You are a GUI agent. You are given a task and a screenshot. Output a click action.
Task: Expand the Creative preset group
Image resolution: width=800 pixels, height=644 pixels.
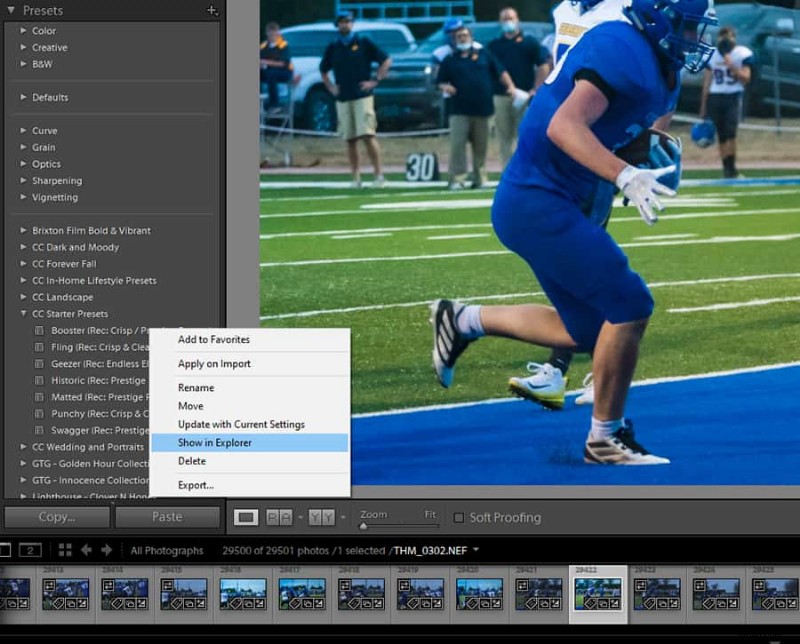click(23, 47)
